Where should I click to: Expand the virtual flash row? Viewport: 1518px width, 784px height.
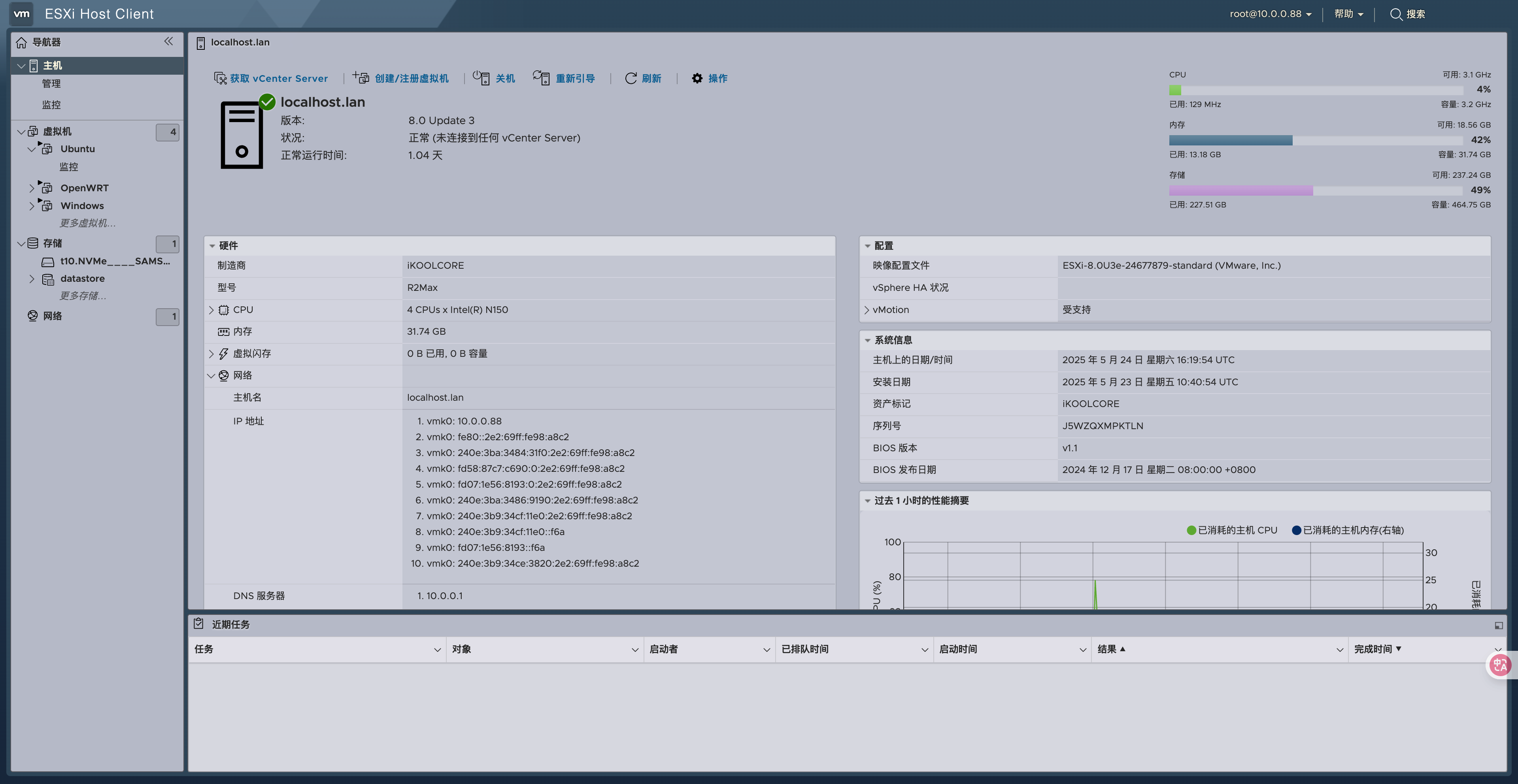211,353
